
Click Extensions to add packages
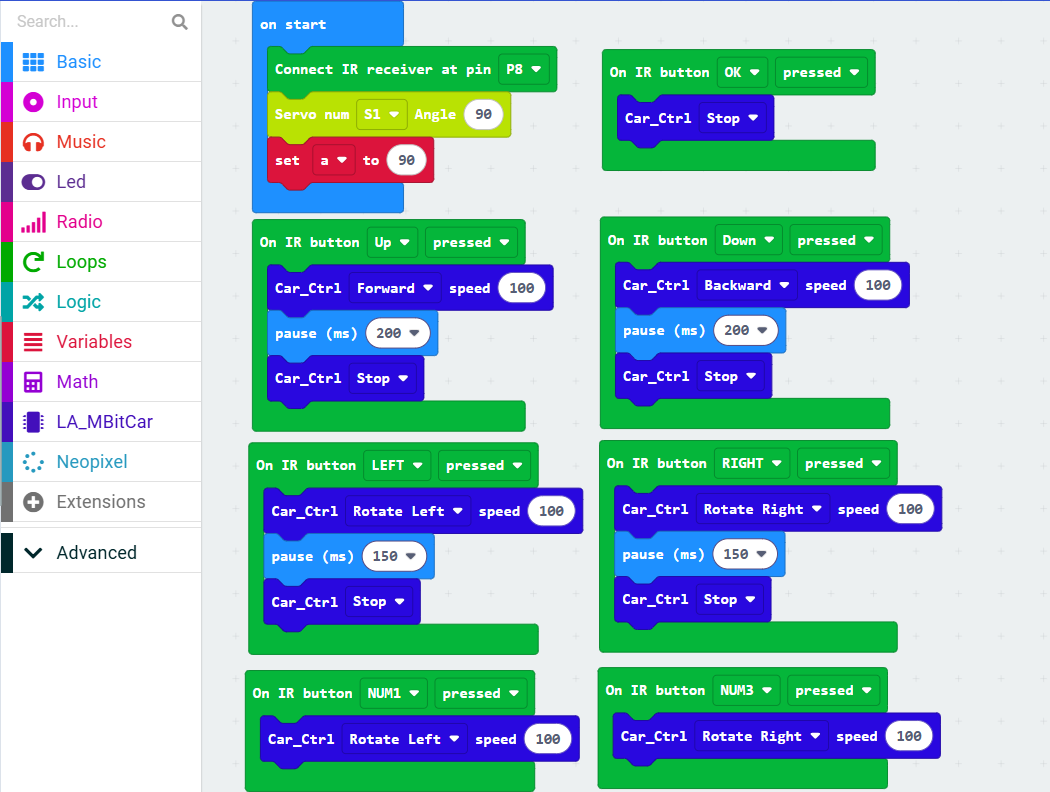click(x=101, y=501)
